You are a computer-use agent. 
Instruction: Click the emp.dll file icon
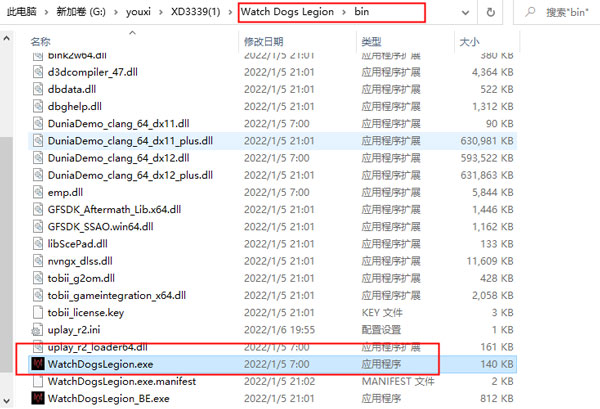[x=38, y=192]
